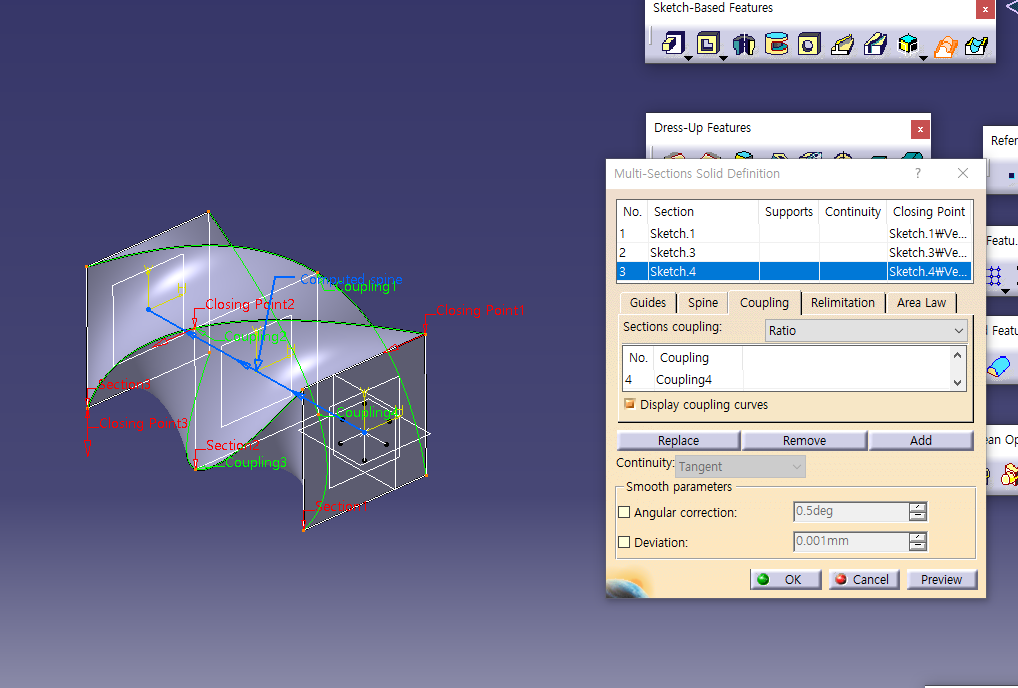Decrease Deviation with down spinner
This screenshot has width=1018, height=688.
(x=917, y=547)
